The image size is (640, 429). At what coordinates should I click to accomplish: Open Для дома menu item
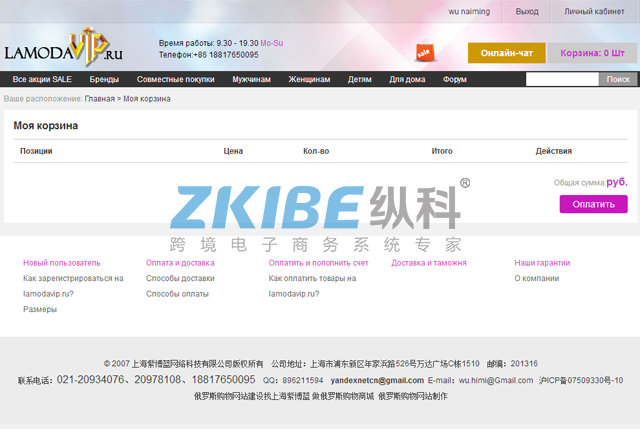point(407,79)
